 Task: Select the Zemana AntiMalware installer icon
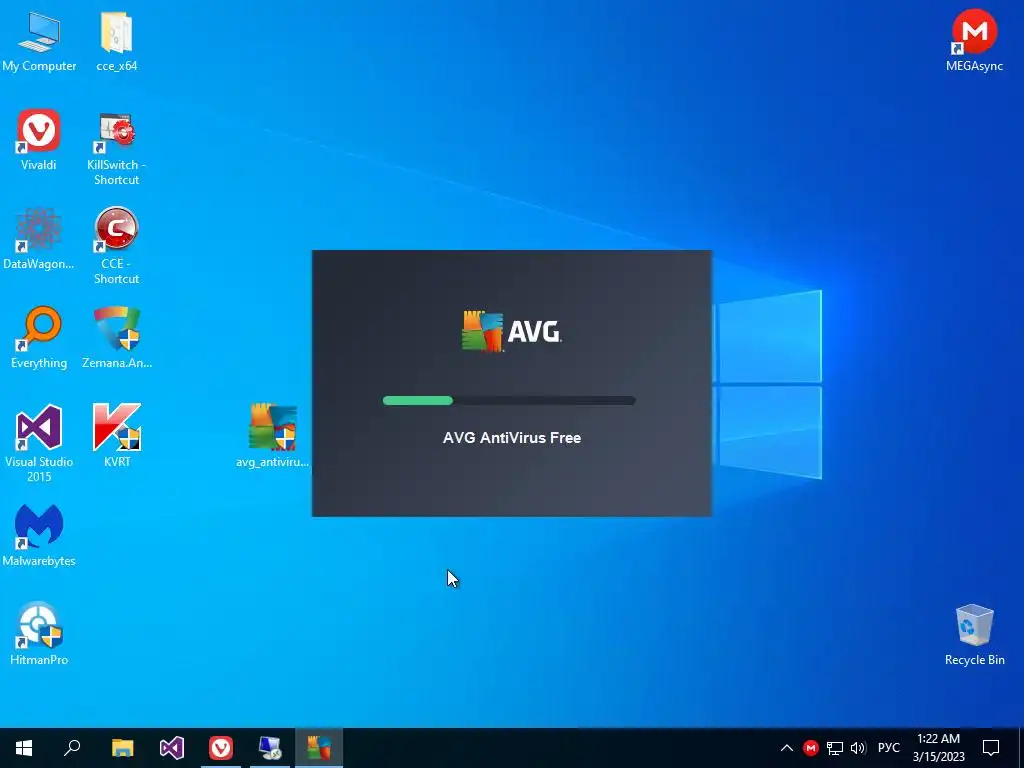(117, 338)
